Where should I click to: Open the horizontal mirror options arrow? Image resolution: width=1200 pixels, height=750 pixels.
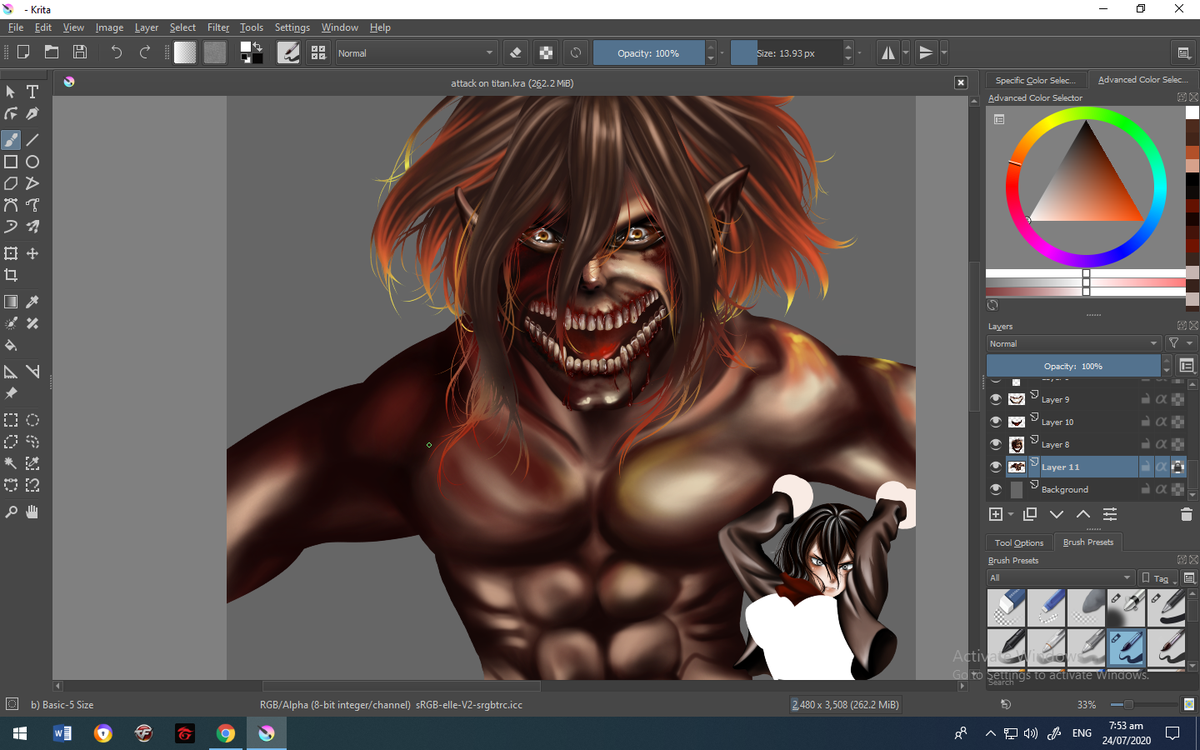click(x=905, y=52)
